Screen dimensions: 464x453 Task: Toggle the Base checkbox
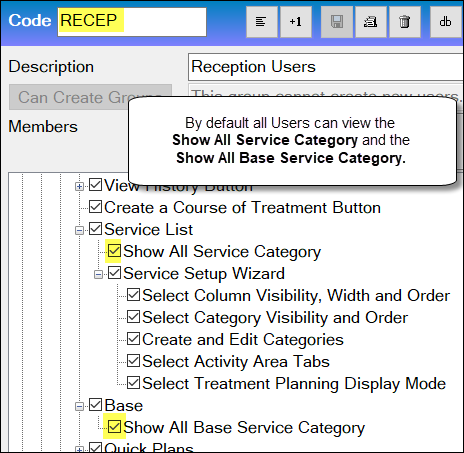(95, 405)
